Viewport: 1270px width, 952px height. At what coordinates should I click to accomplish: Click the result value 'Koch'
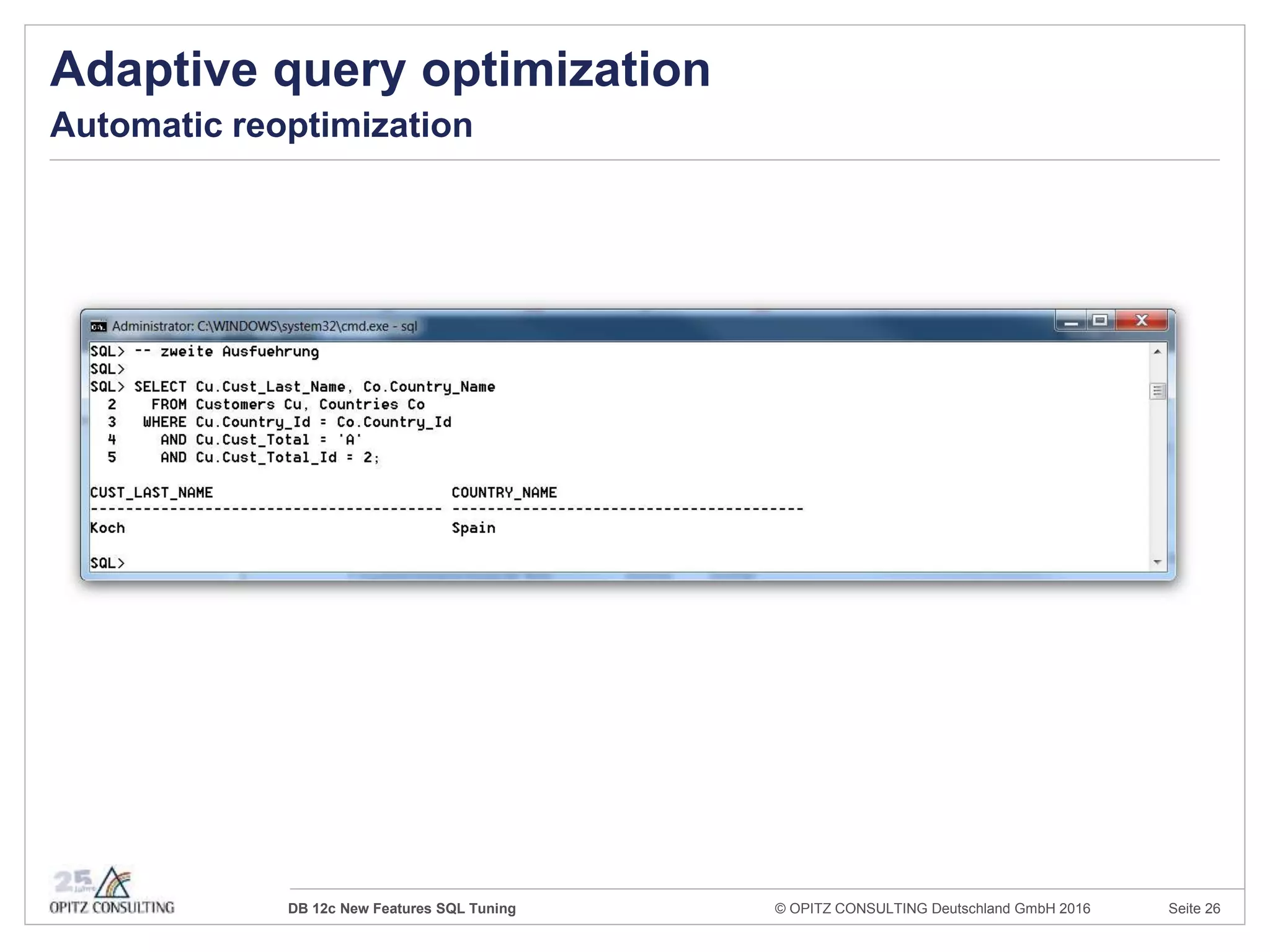point(107,528)
